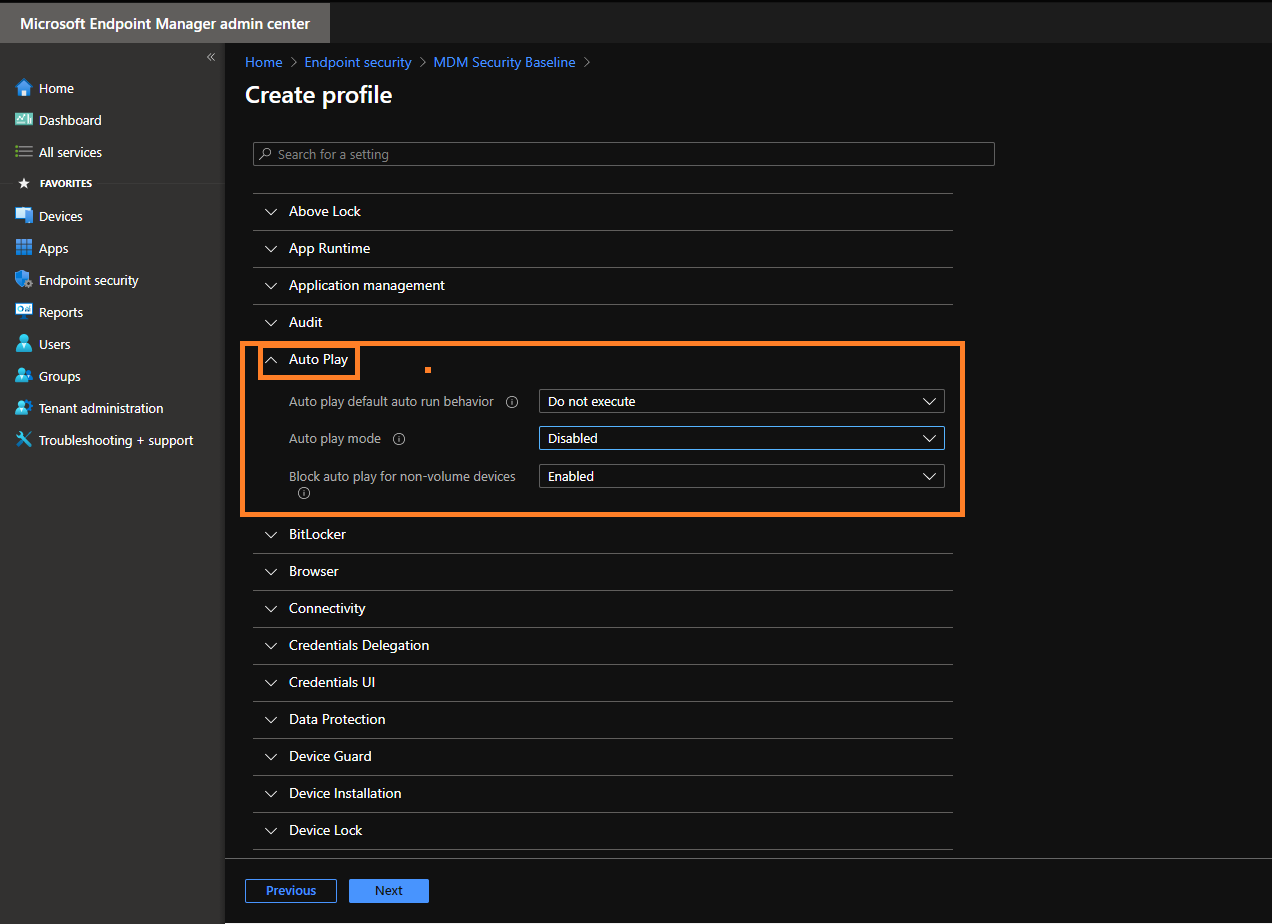Expand the Application management section

[603, 286]
